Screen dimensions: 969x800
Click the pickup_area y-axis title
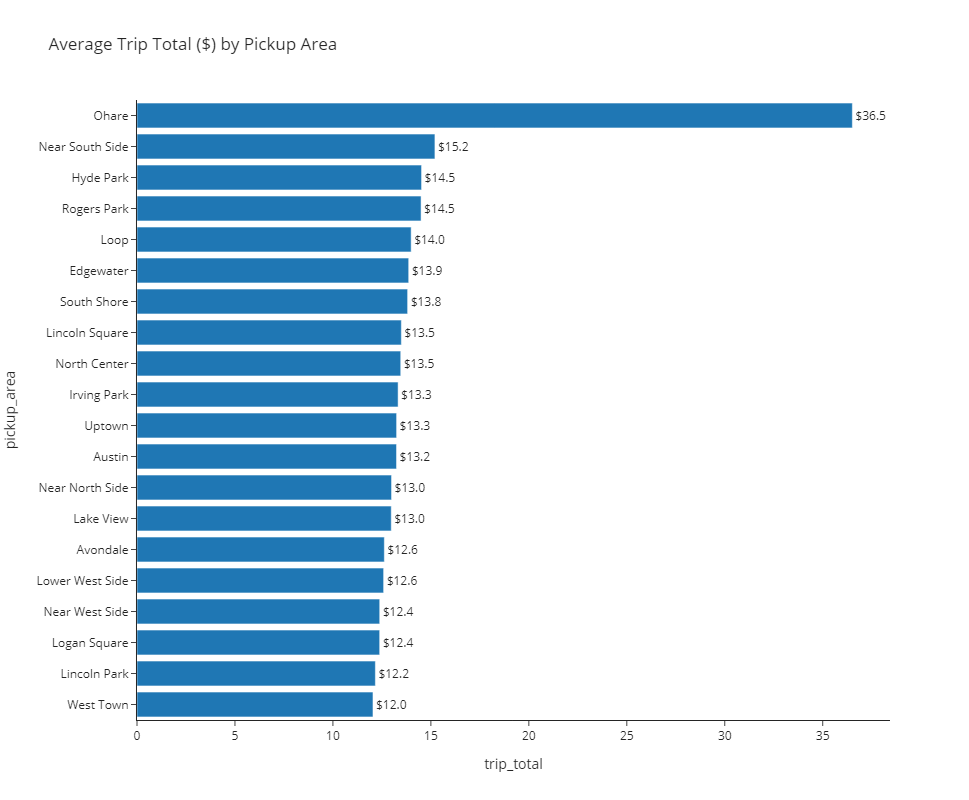click(12, 410)
